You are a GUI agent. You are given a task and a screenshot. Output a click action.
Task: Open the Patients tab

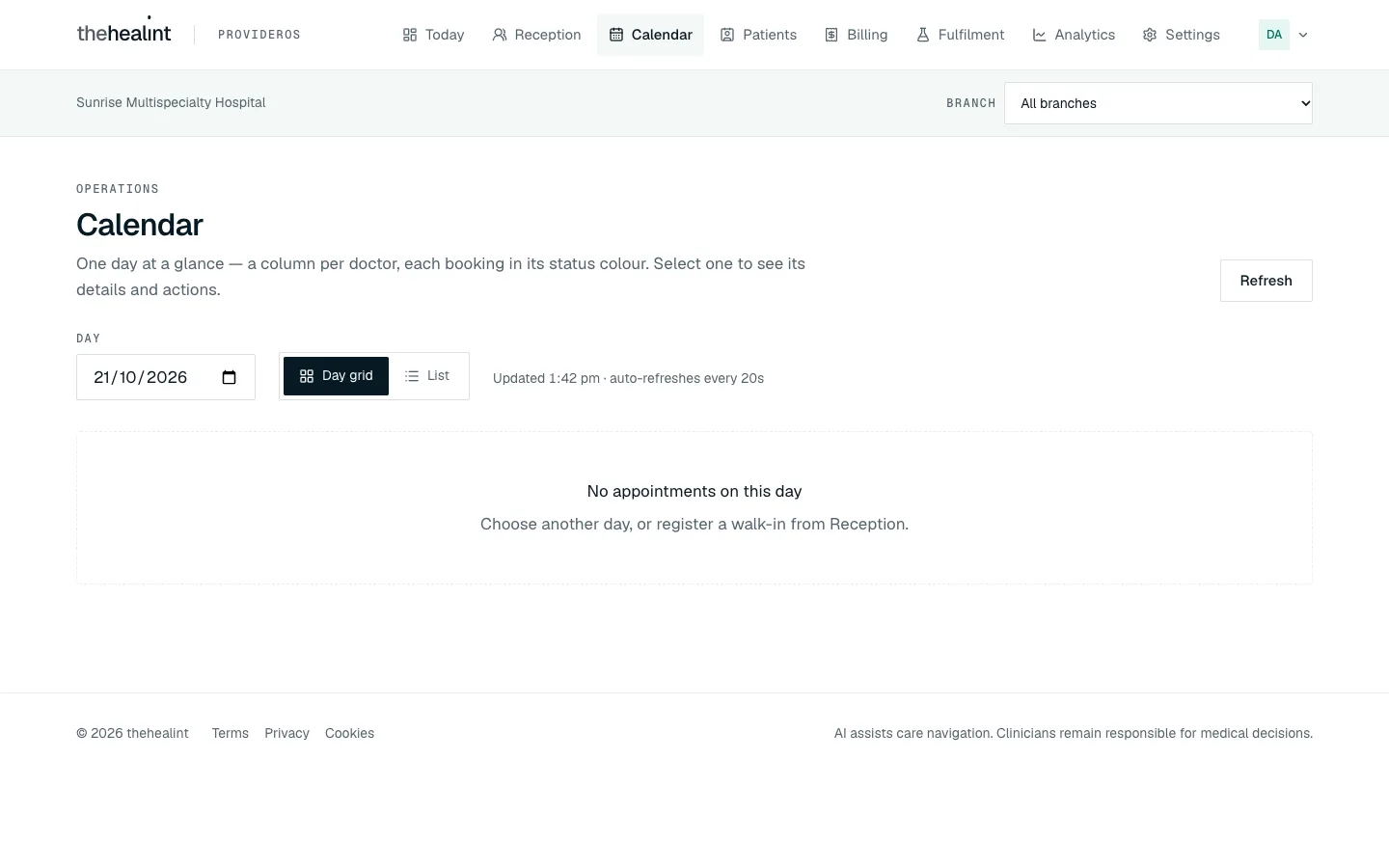click(758, 35)
